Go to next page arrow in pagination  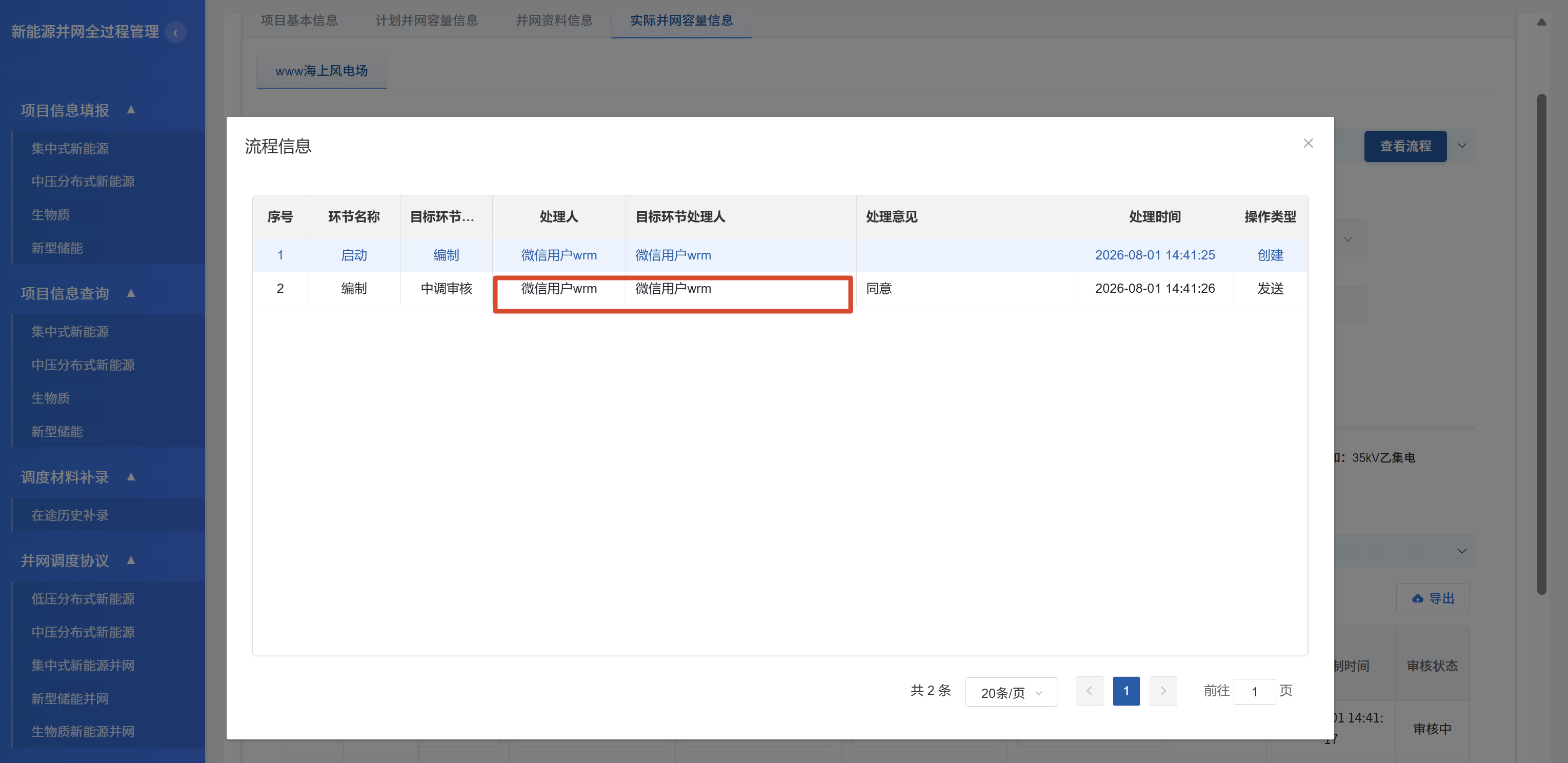(x=1162, y=691)
